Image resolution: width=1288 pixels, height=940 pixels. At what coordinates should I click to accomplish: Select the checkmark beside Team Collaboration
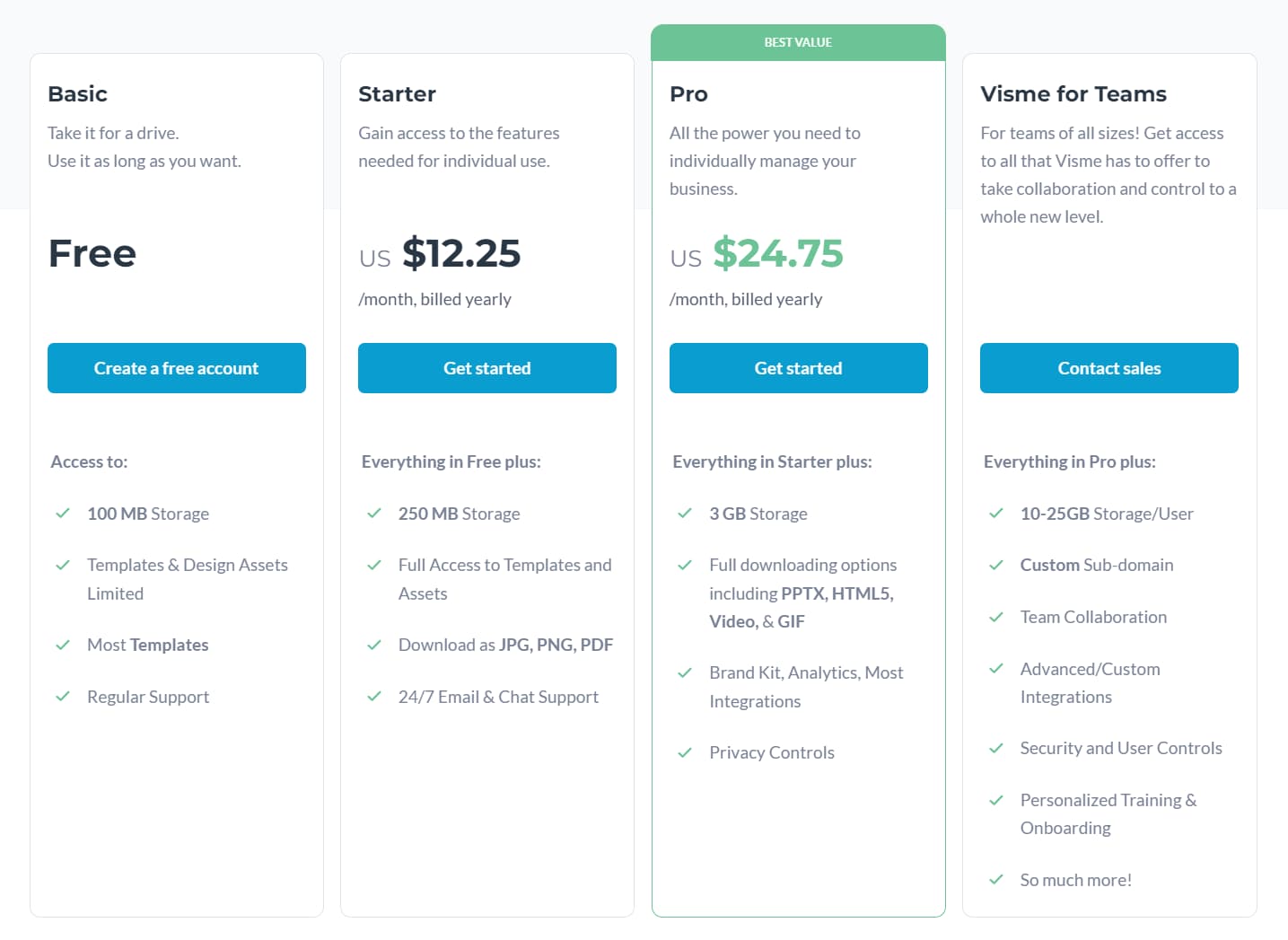tap(996, 617)
